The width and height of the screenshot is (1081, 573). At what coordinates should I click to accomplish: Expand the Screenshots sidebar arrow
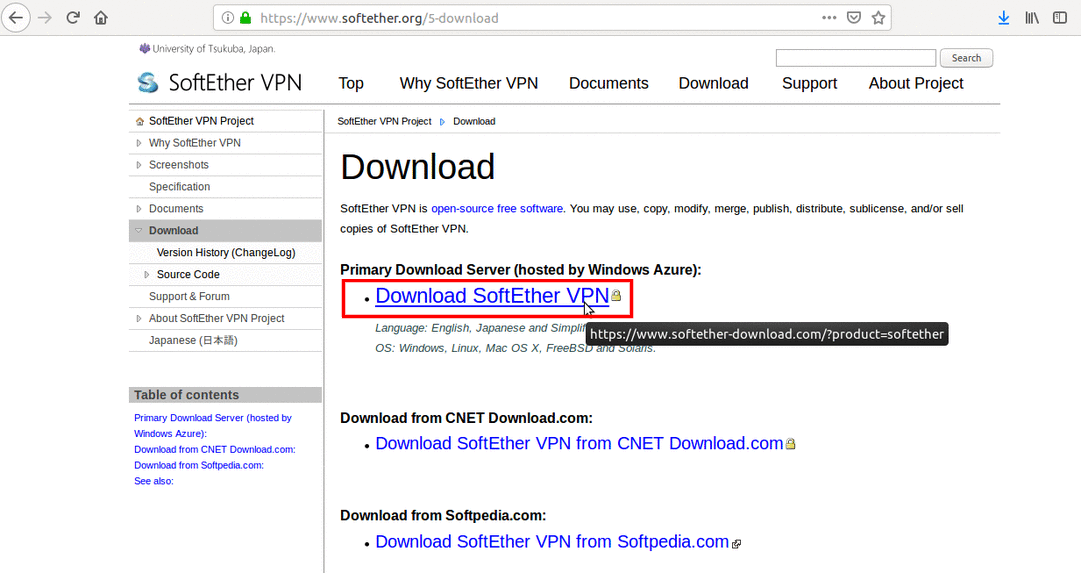pyautogui.click(x=139, y=165)
